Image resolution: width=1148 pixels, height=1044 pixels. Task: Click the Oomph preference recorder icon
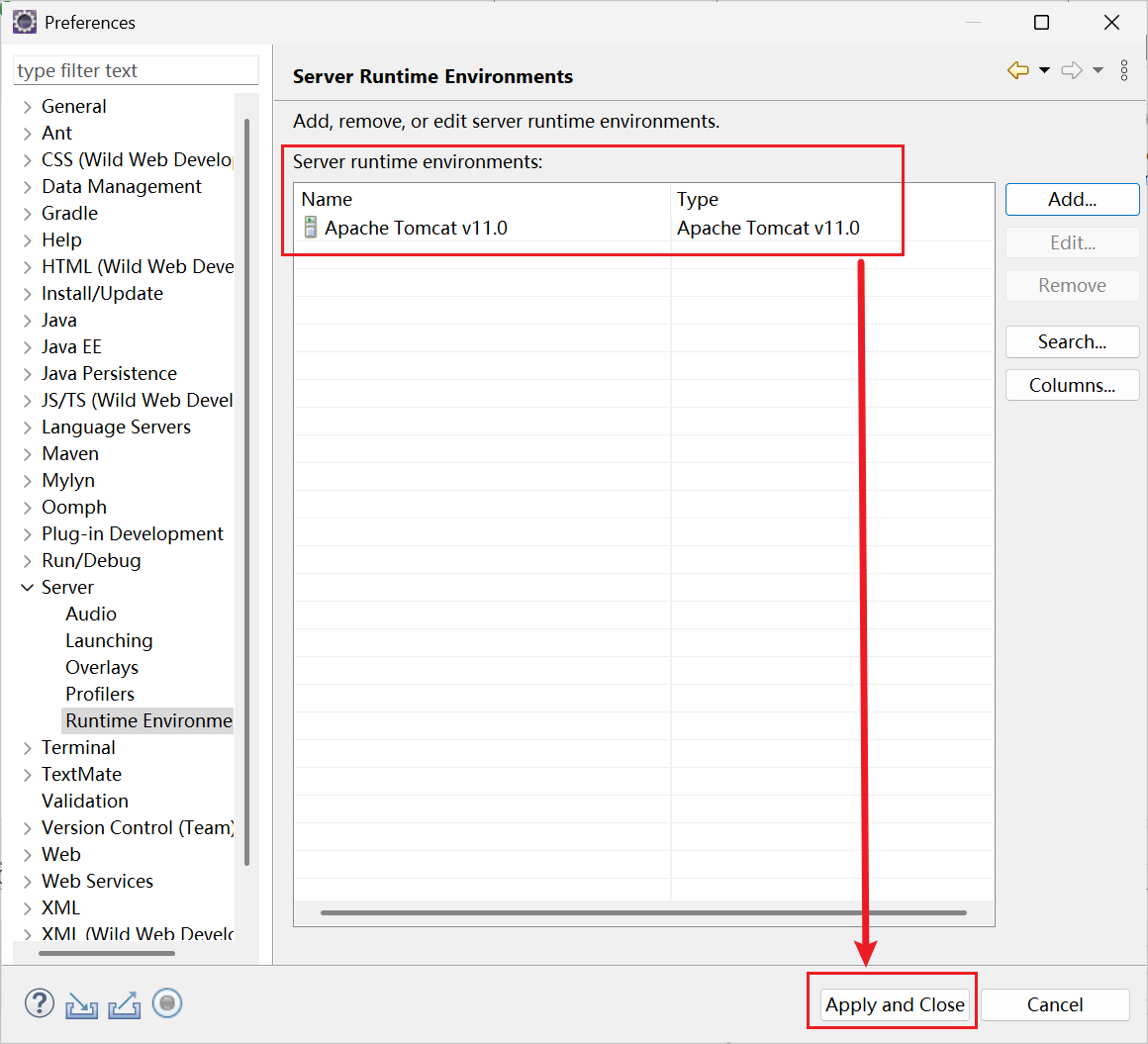167,1003
